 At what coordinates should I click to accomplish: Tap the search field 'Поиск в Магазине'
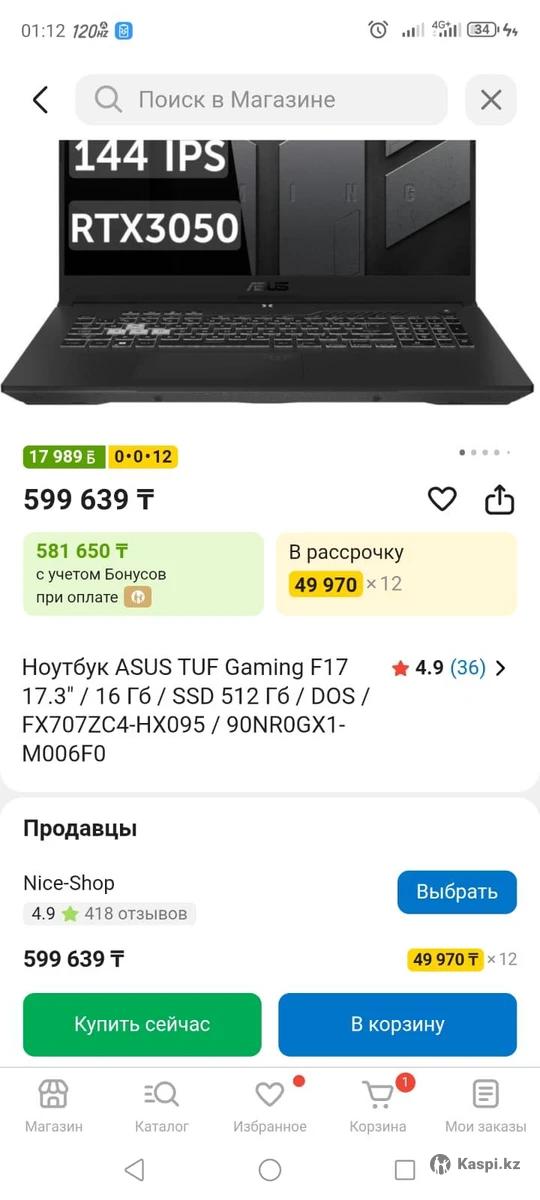[x=262, y=100]
